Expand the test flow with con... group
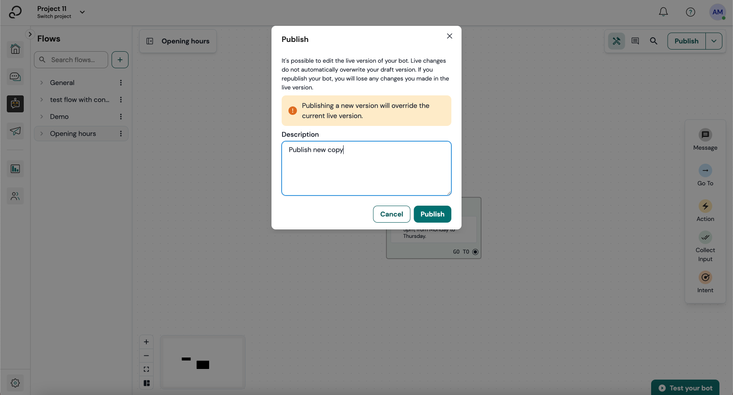 (42, 100)
